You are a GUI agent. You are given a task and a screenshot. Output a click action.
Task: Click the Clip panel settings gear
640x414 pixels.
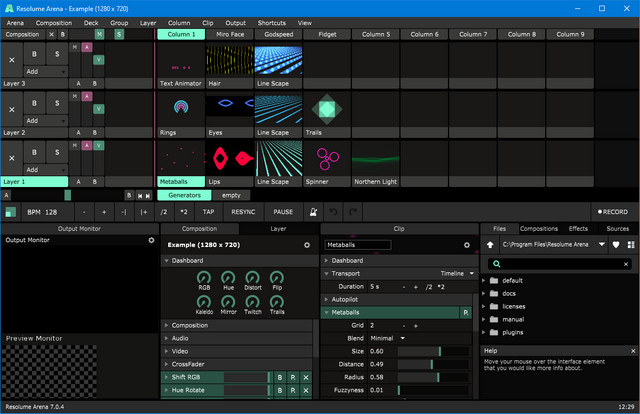pyautogui.click(x=466, y=244)
